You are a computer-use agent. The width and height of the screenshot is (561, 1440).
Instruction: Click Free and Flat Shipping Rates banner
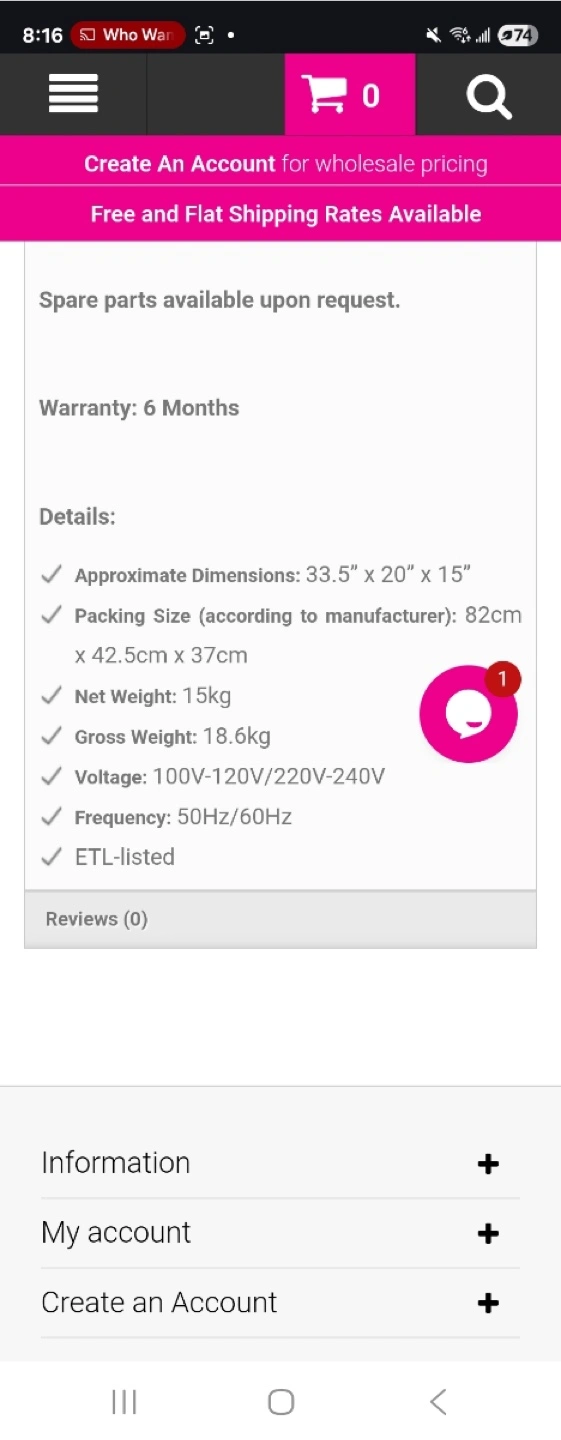[x=286, y=214]
